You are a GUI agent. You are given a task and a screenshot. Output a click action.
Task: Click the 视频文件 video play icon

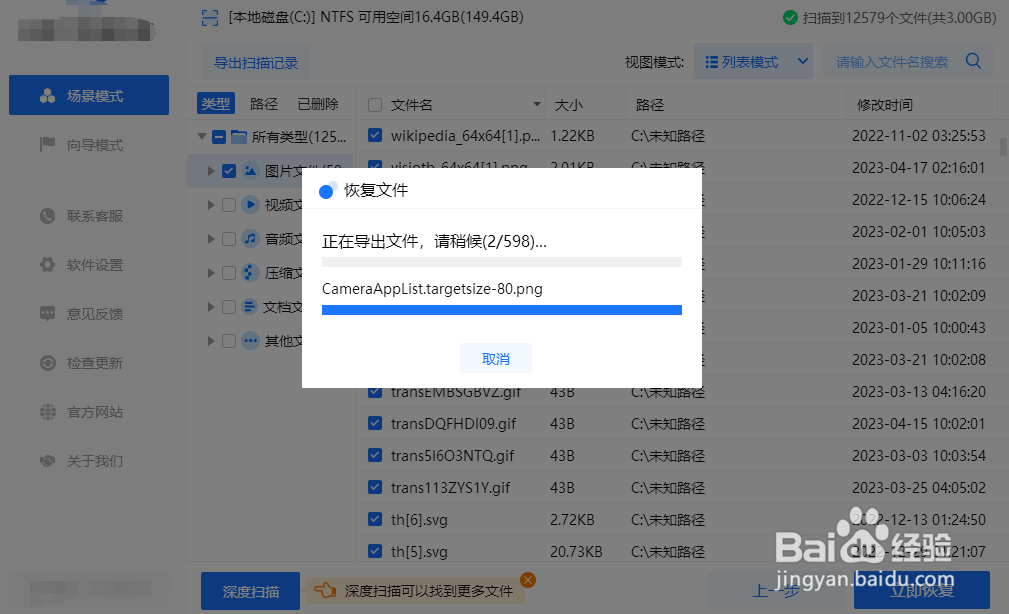[x=249, y=204]
